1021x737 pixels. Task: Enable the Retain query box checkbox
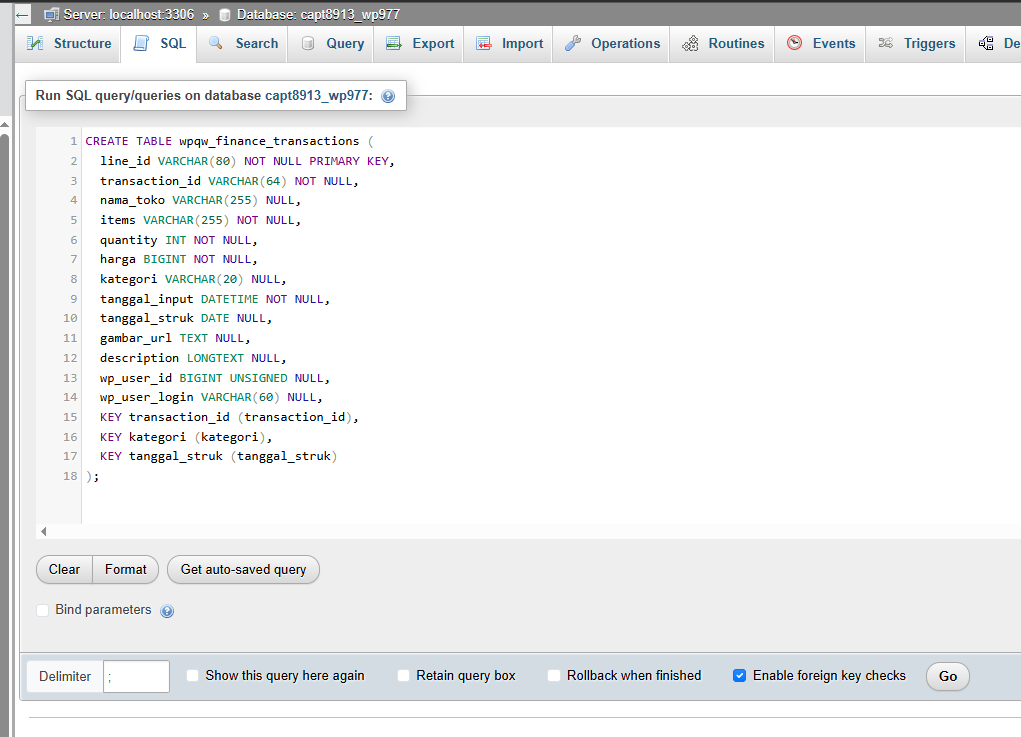click(x=403, y=675)
